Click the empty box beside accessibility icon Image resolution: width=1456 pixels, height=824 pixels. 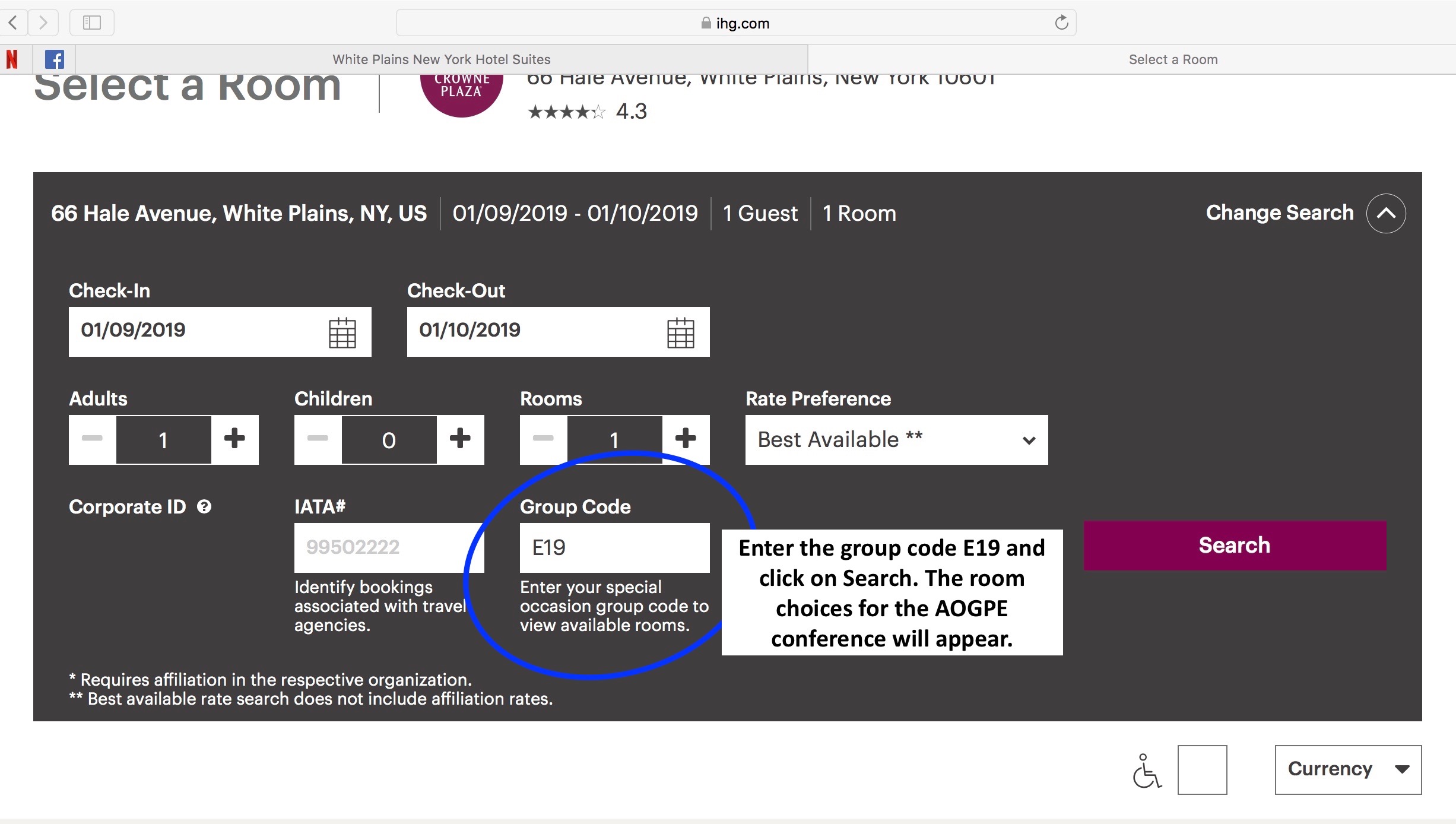coord(1202,769)
